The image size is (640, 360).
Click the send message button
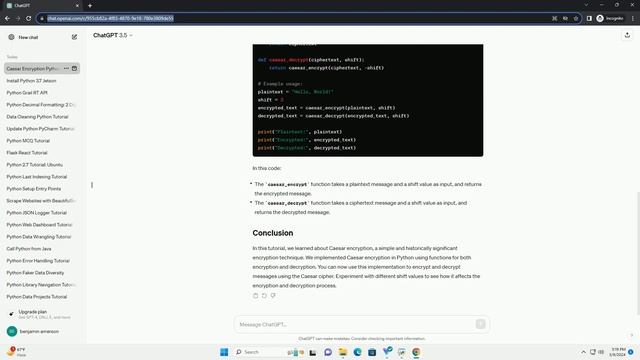pos(480,324)
